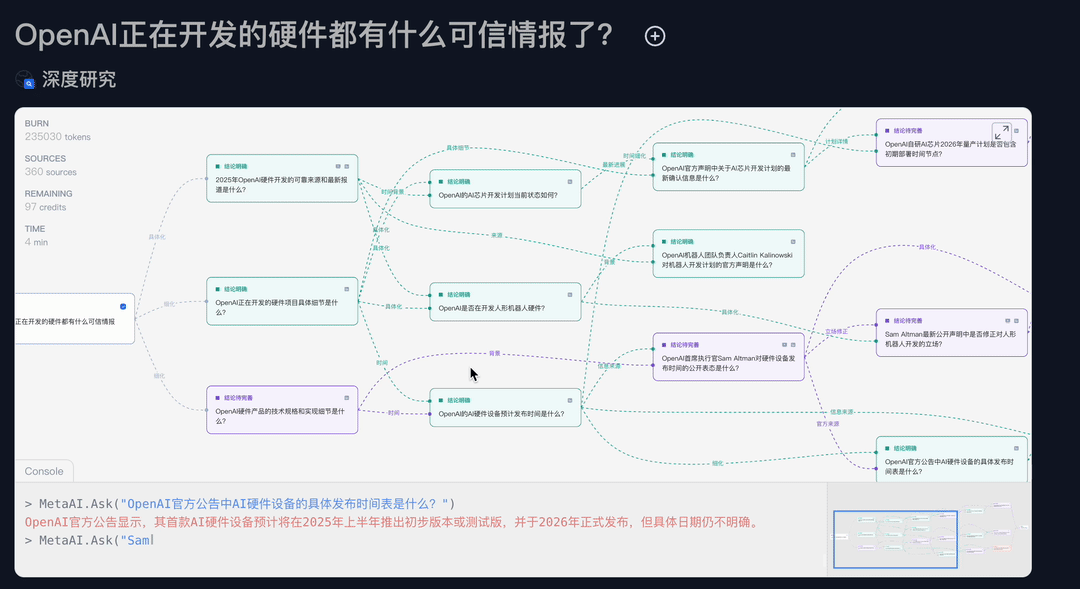
Task: Select the node OpenAI是否在开发人形机器人硬件?
Action: [x=505, y=302]
